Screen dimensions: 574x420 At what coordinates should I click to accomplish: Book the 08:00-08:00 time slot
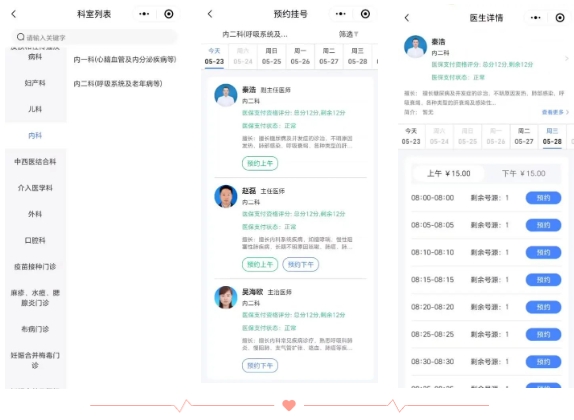click(x=543, y=198)
